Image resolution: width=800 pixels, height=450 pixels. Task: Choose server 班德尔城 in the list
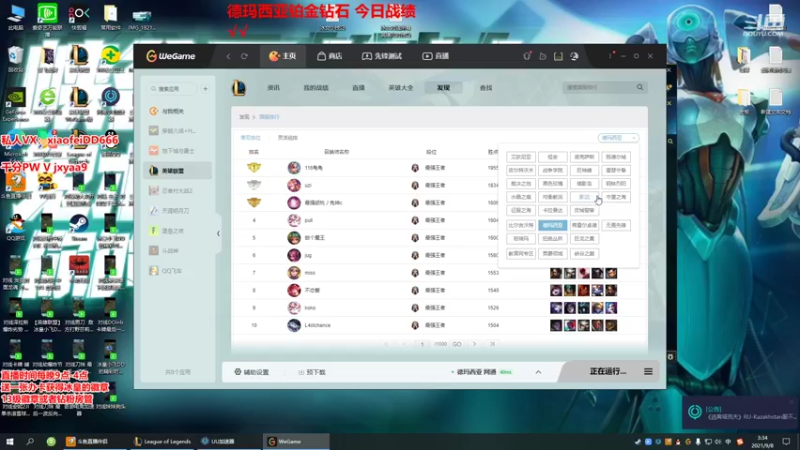(616, 157)
